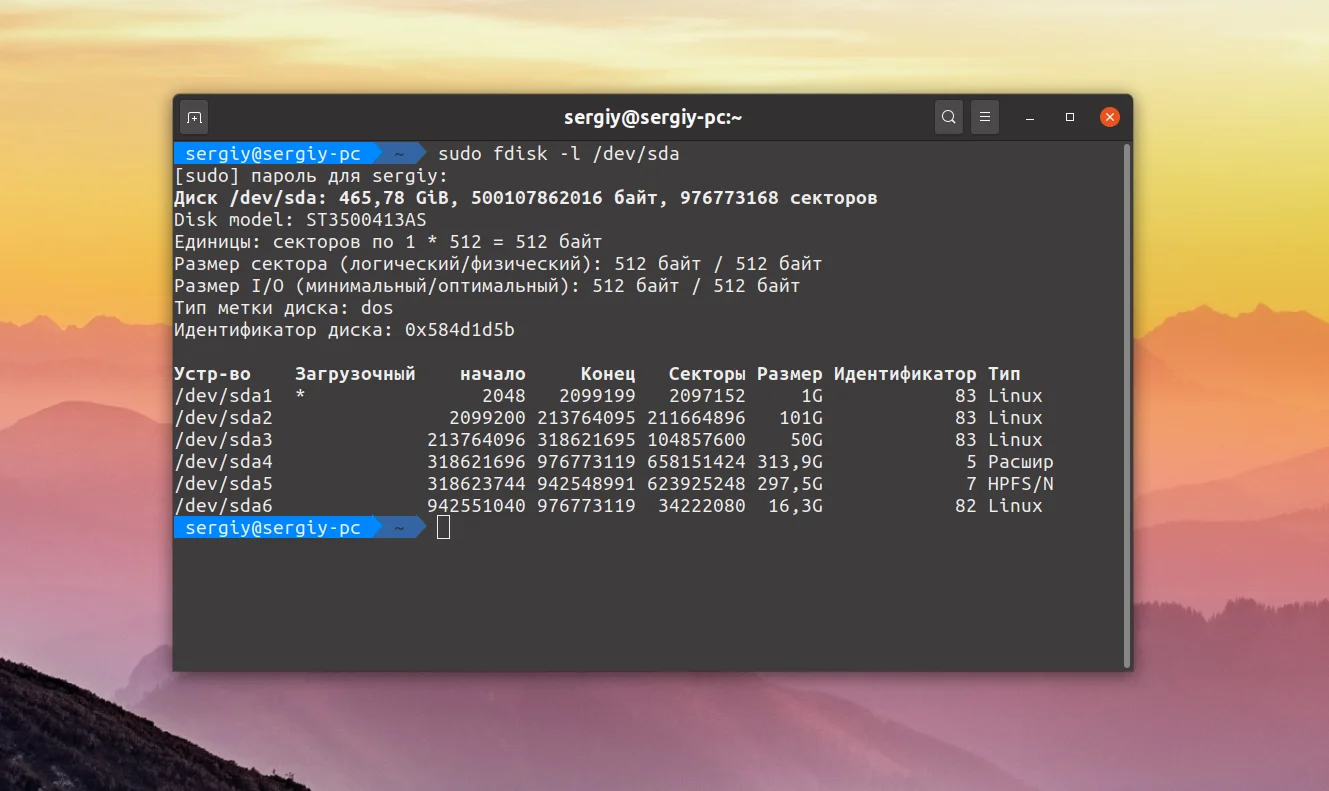Open a new terminal tab

pos(194,117)
